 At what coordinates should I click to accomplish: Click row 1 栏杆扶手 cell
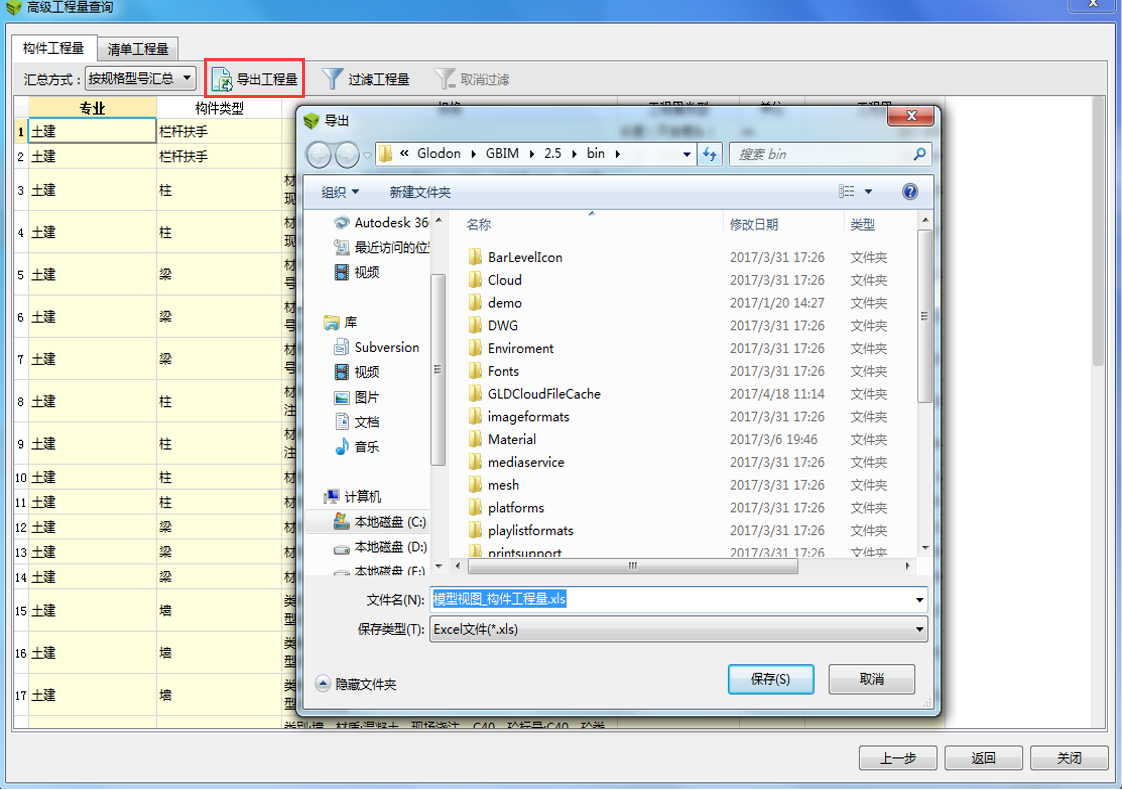[219, 132]
